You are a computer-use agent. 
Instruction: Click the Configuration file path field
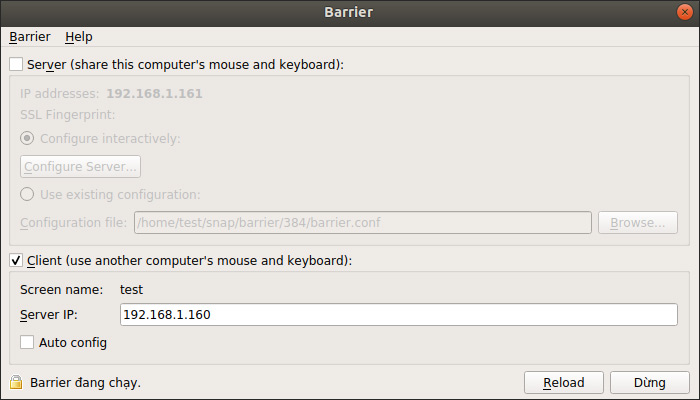[361, 222]
